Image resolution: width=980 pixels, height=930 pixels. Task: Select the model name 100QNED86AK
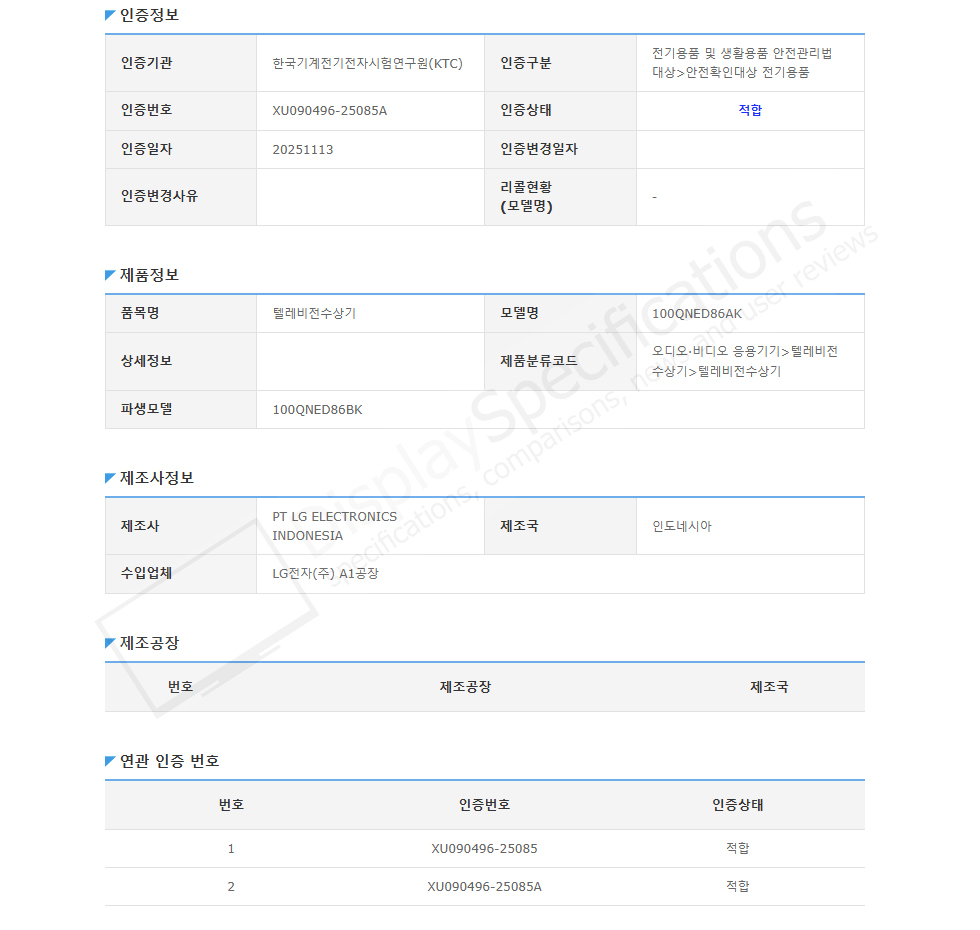pos(697,313)
